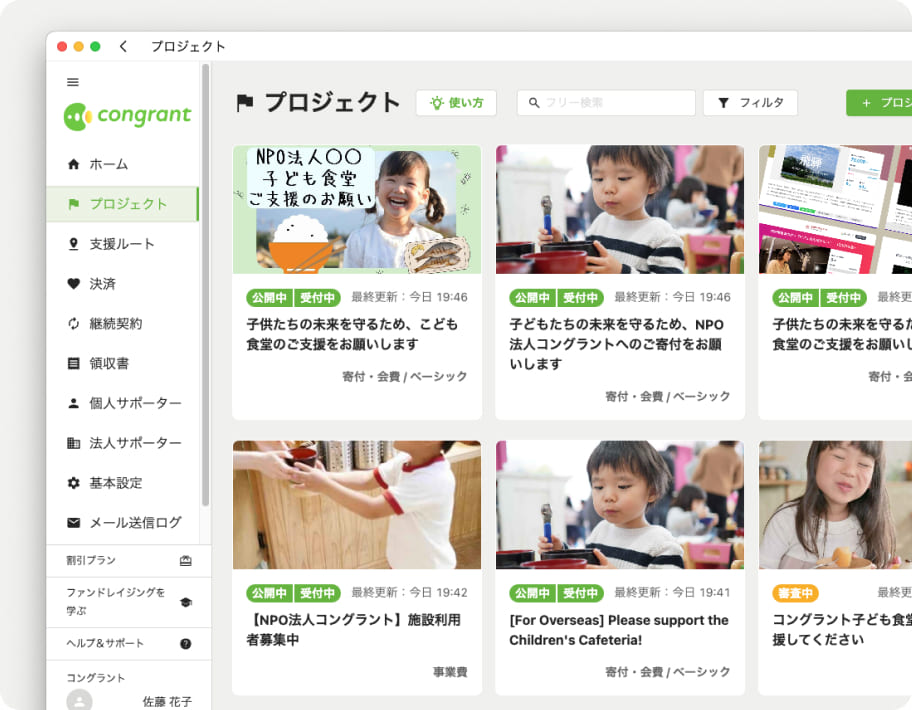The image size is (912, 710).
Task: Open the NPO法人〇〇 子ども食堂 banner thumbnail
Action: pos(357,209)
